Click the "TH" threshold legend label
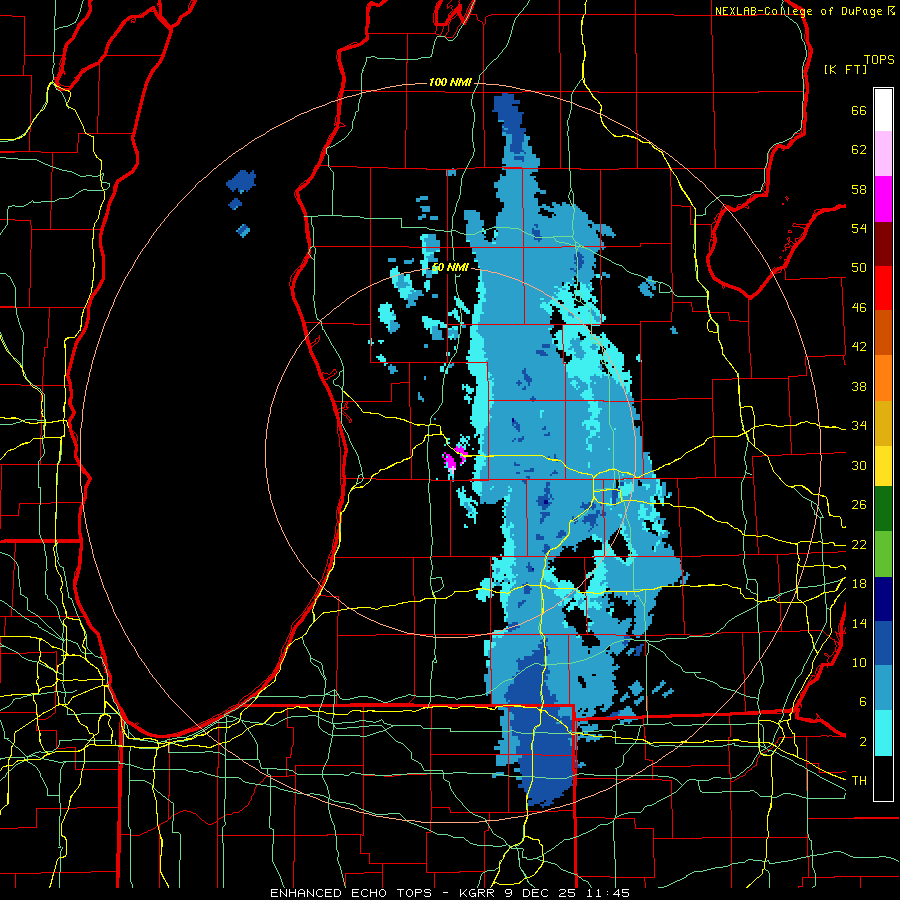Viewport: 900px width, 900px height. (859, 781)
